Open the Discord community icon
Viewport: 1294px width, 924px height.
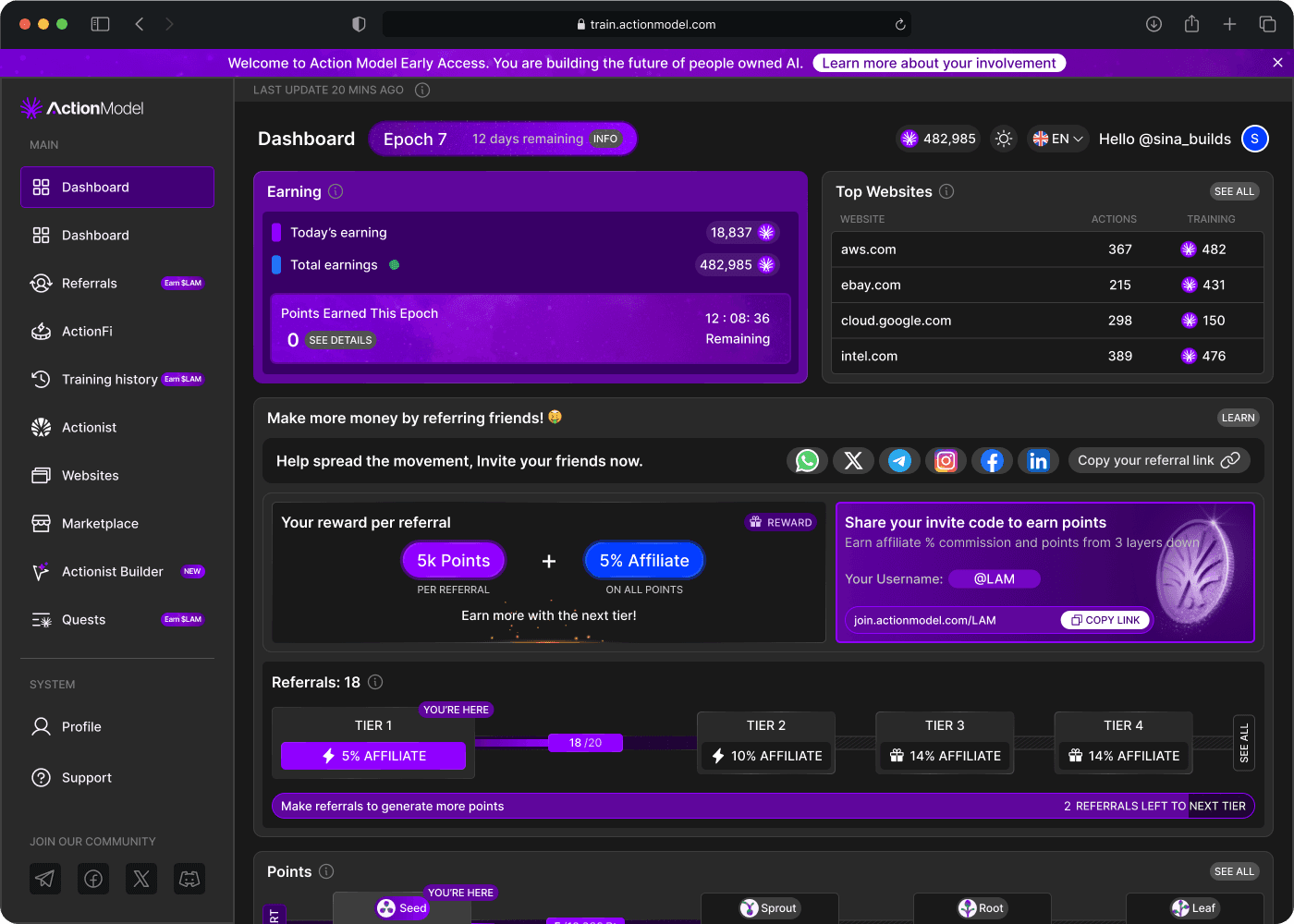click(189, 879)
